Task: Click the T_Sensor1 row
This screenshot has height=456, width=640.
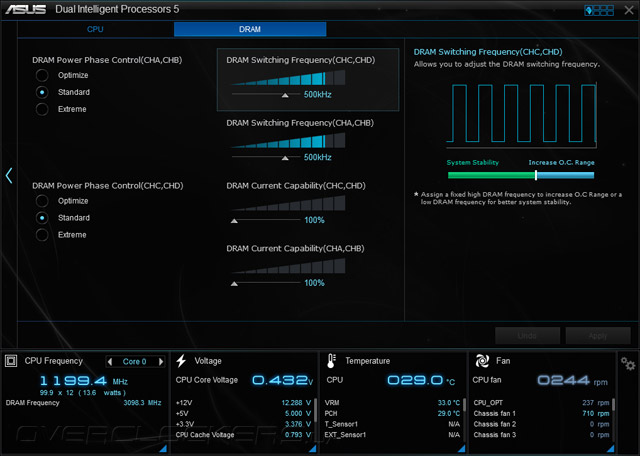Action: pos(392,424)
